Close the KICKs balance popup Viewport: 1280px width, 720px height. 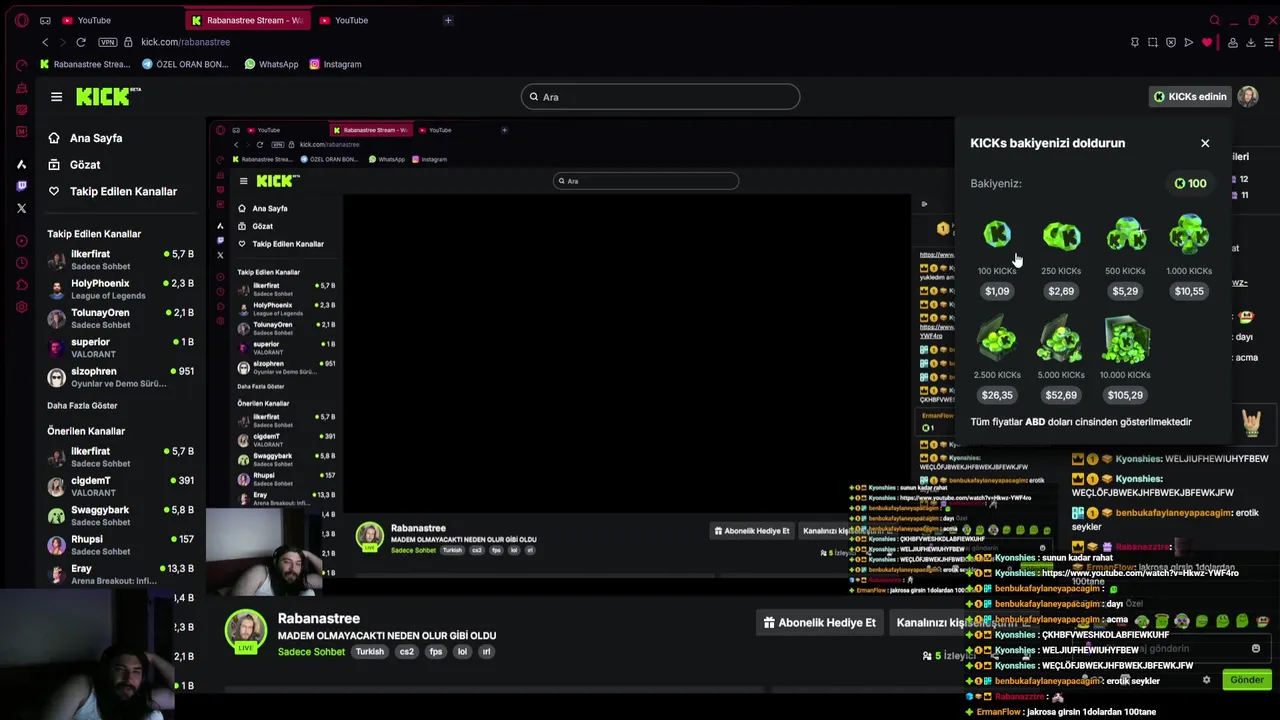(1205, 143)
